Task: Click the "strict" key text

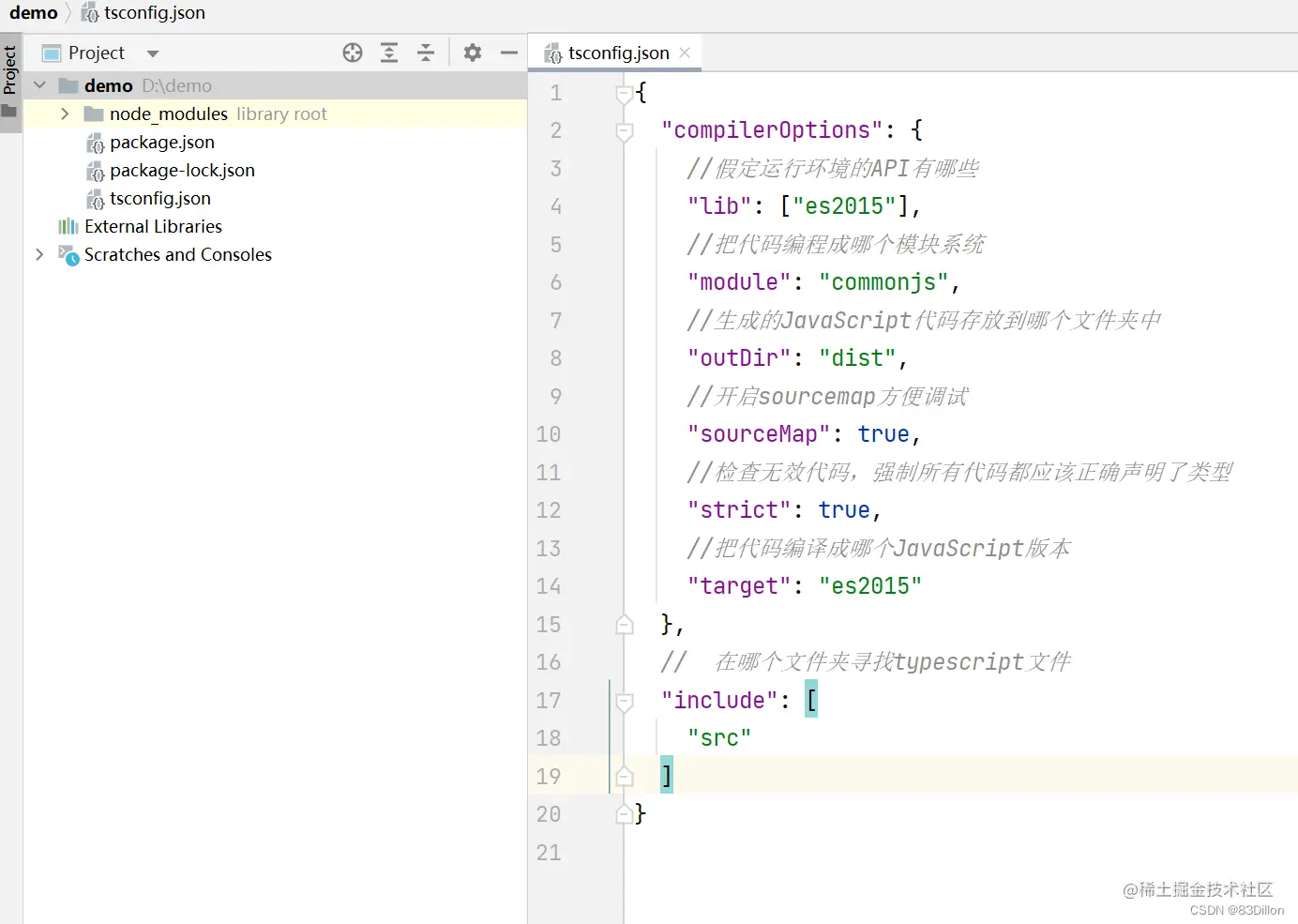Action: 739,510
